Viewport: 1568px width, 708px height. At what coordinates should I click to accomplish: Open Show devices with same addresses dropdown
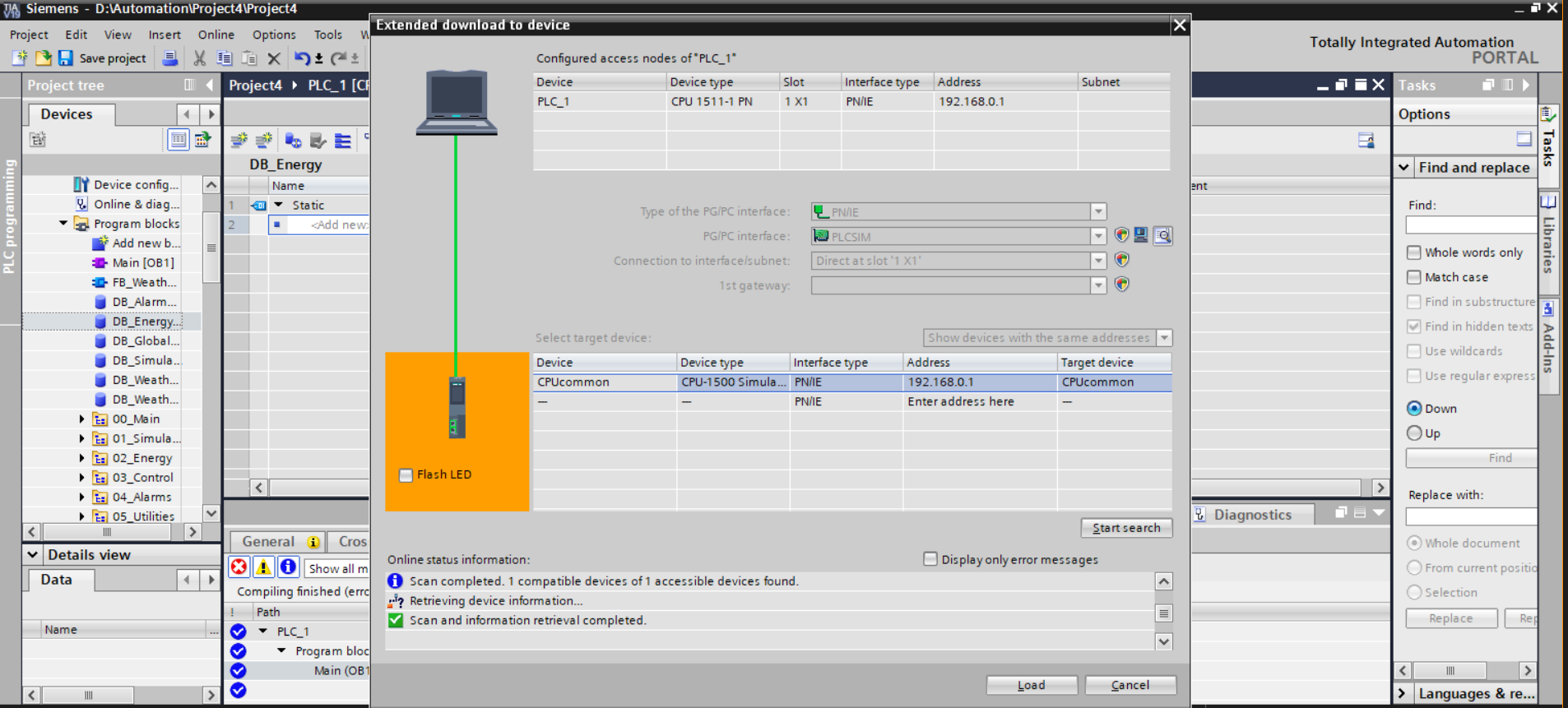coord(1164,338)
